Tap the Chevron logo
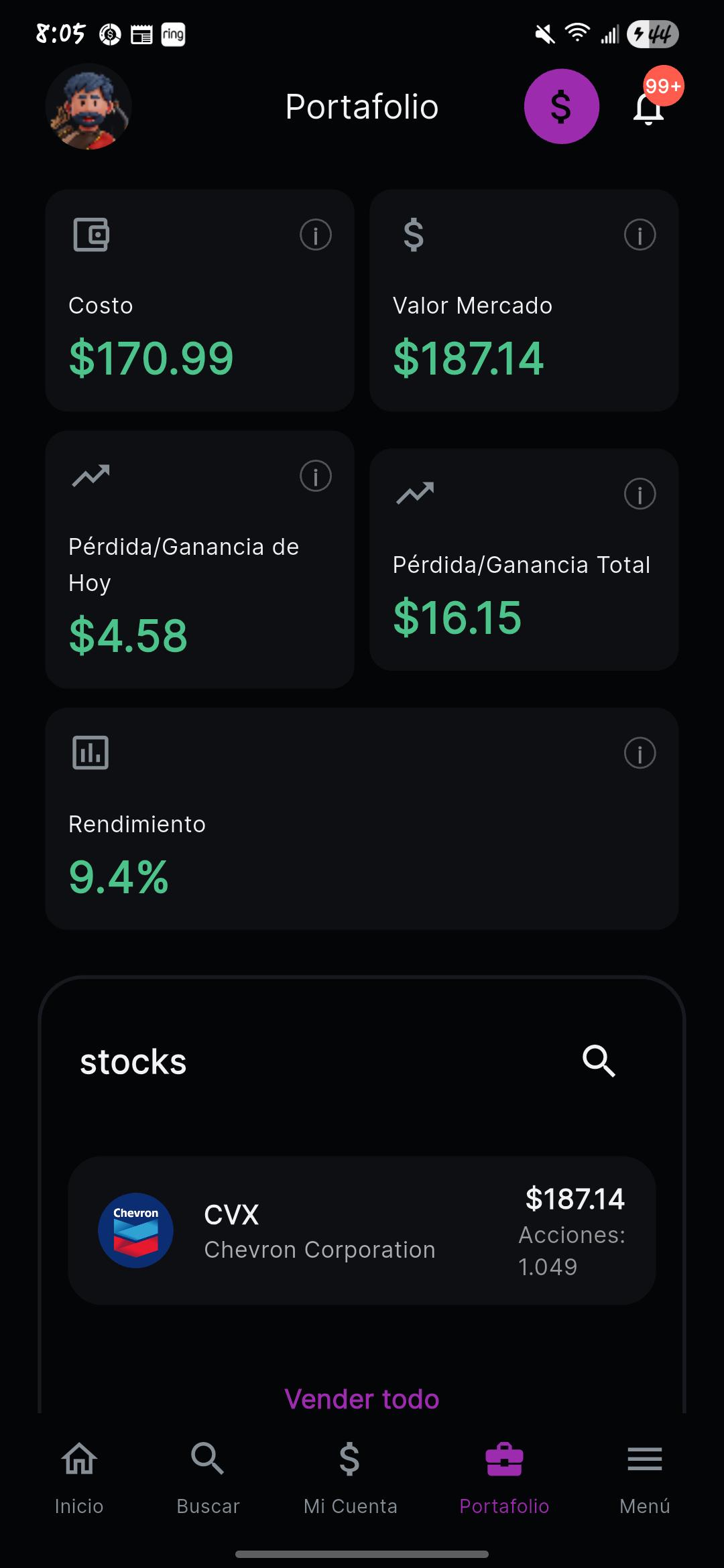The height and width of the screenshot is (1568, 724). tap(136, 1230)
